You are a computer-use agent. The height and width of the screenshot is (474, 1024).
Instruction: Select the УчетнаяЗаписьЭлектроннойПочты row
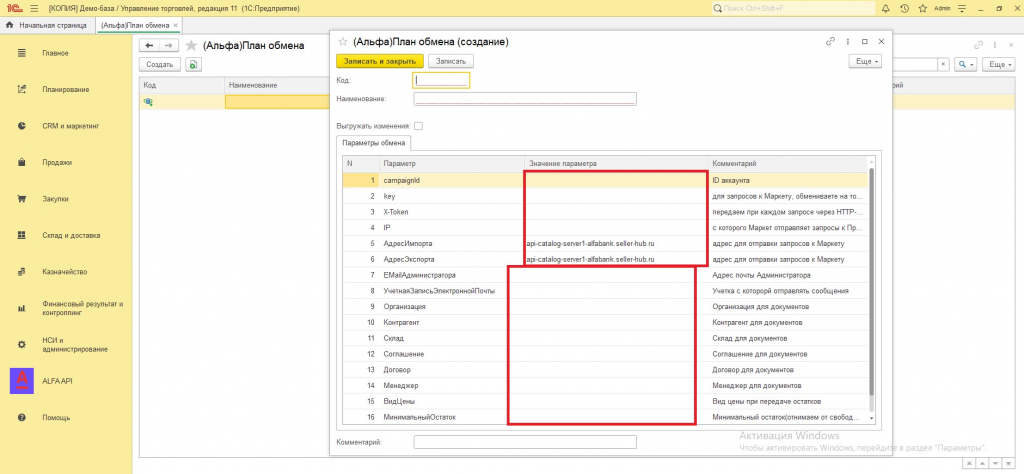tap(605, 291)
